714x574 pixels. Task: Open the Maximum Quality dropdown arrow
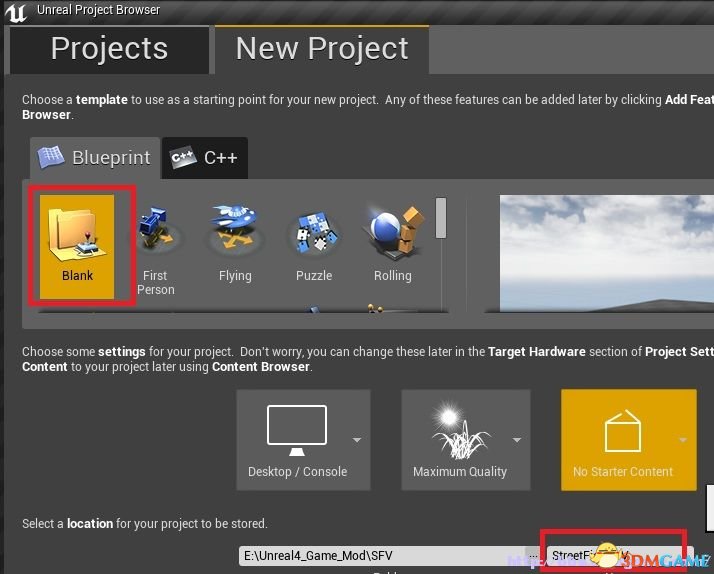(x=517, y=440)
